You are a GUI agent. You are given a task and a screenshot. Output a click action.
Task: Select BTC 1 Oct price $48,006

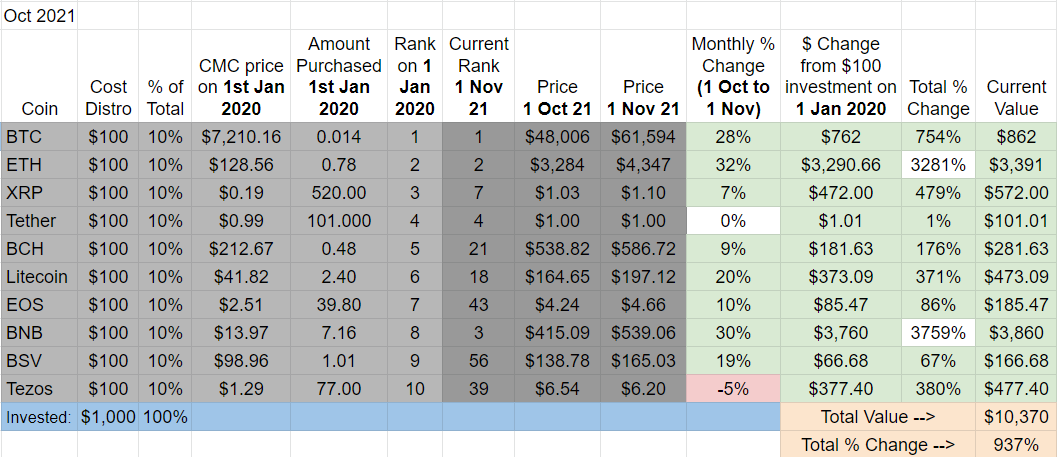557,138
